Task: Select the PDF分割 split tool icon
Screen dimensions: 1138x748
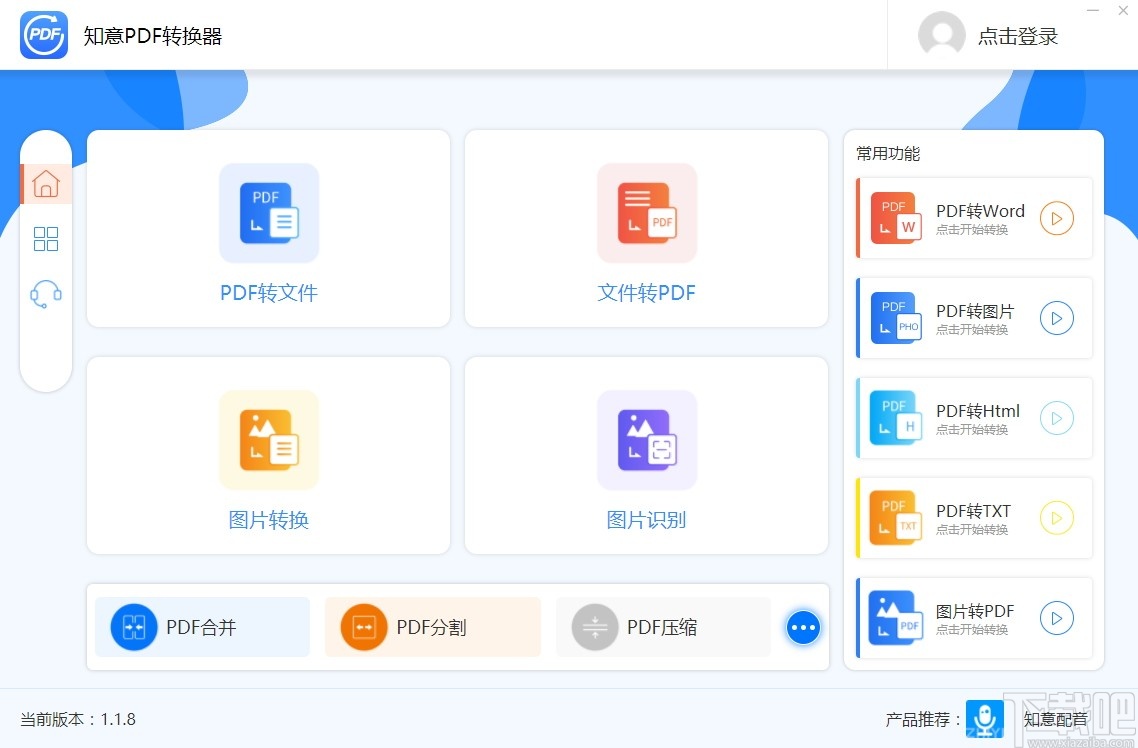Action: (x=363, y=627)
